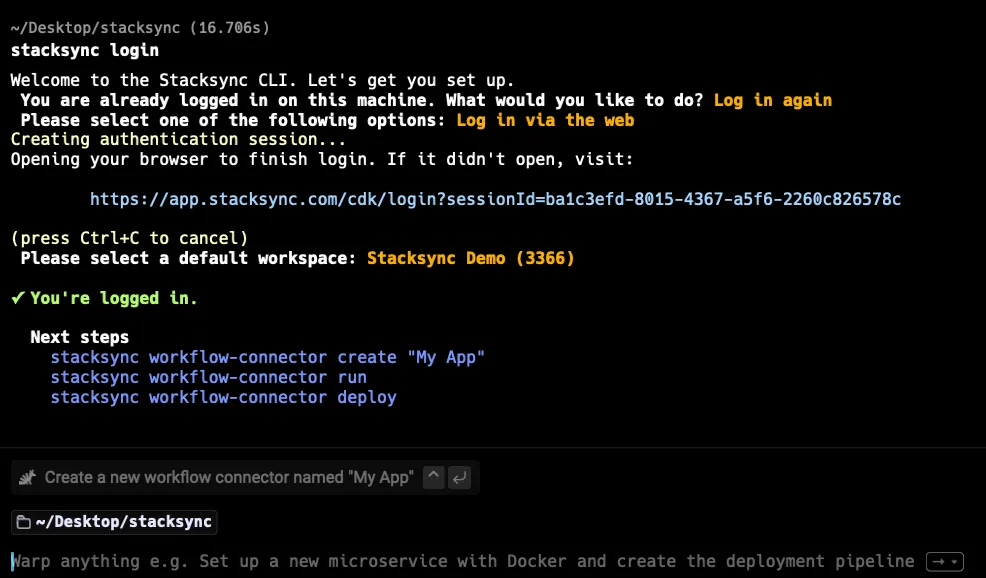Click the "You're logged in." message
Screen dimensions: 986x578
point(114,298)
